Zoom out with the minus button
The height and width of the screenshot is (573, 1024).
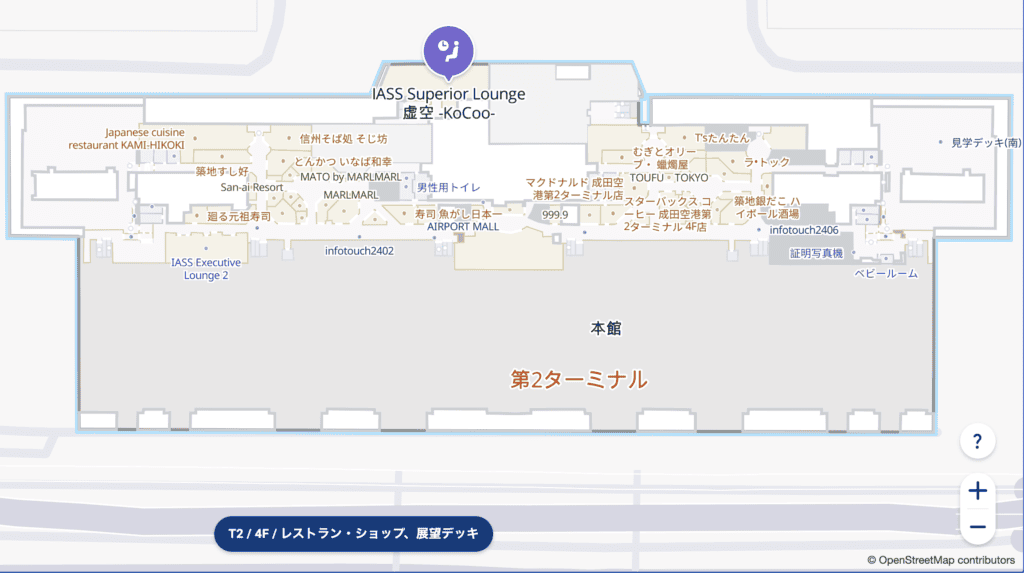point(978,527)
